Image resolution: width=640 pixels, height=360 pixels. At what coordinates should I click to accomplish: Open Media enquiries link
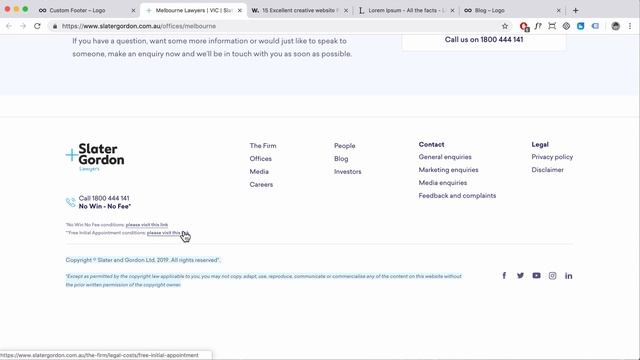442,183
